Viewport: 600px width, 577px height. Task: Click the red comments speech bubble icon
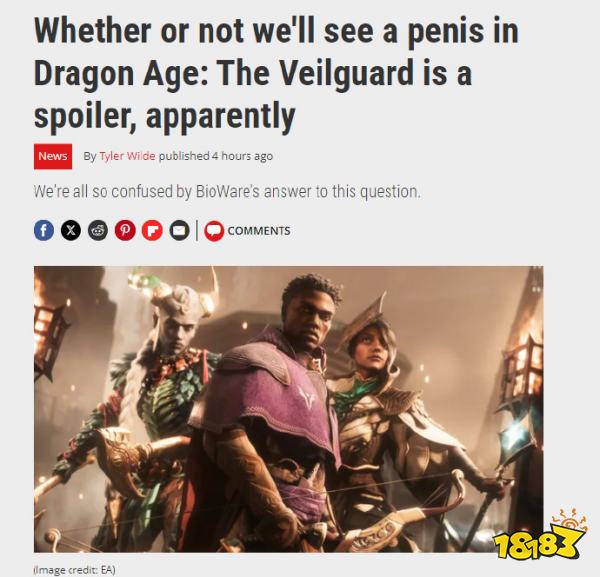point(214,231)
